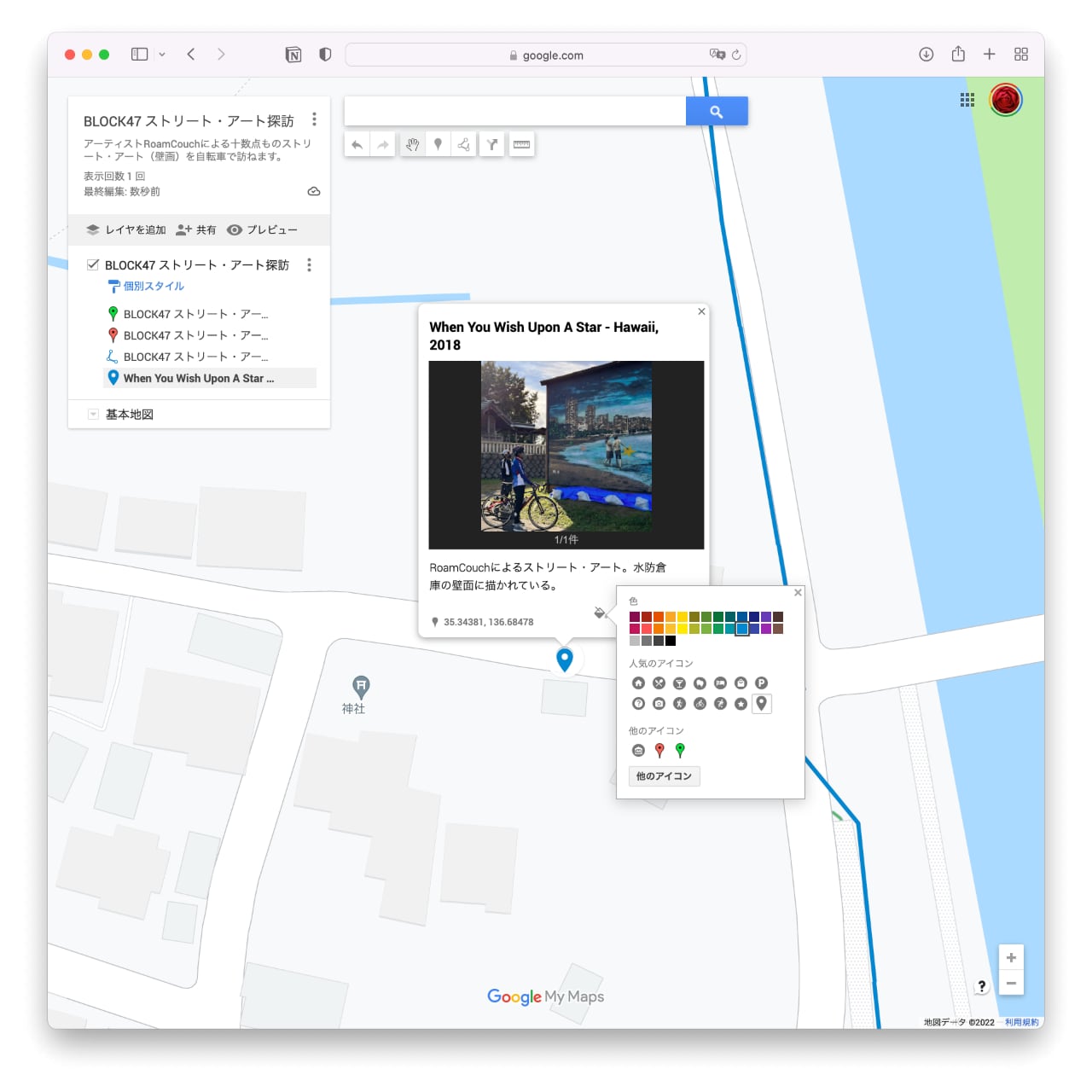Open プレビュー map preview
The image size is (1092, 1092).
[262, 229]
